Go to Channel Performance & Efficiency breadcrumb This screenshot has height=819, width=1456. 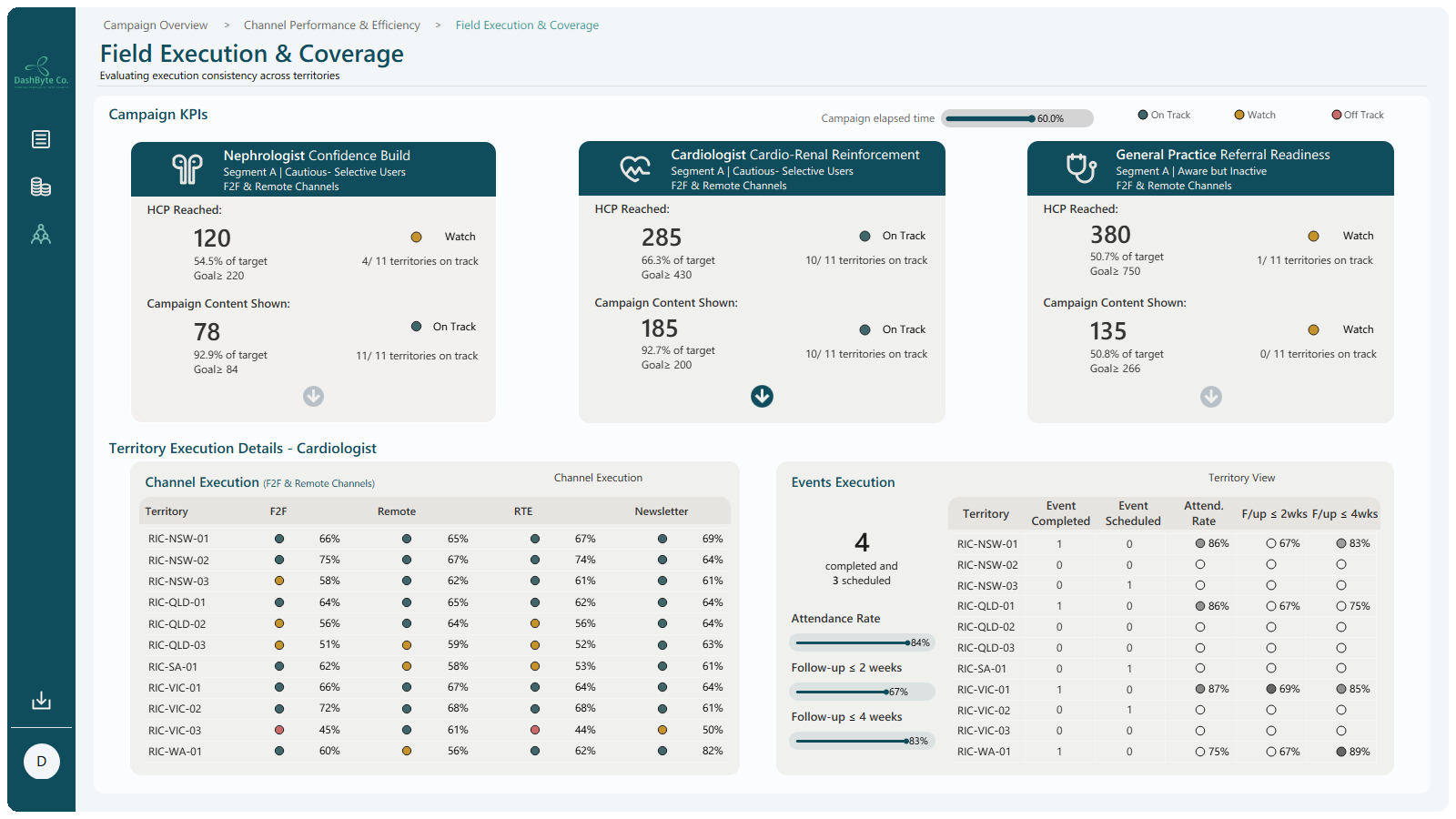332,25
